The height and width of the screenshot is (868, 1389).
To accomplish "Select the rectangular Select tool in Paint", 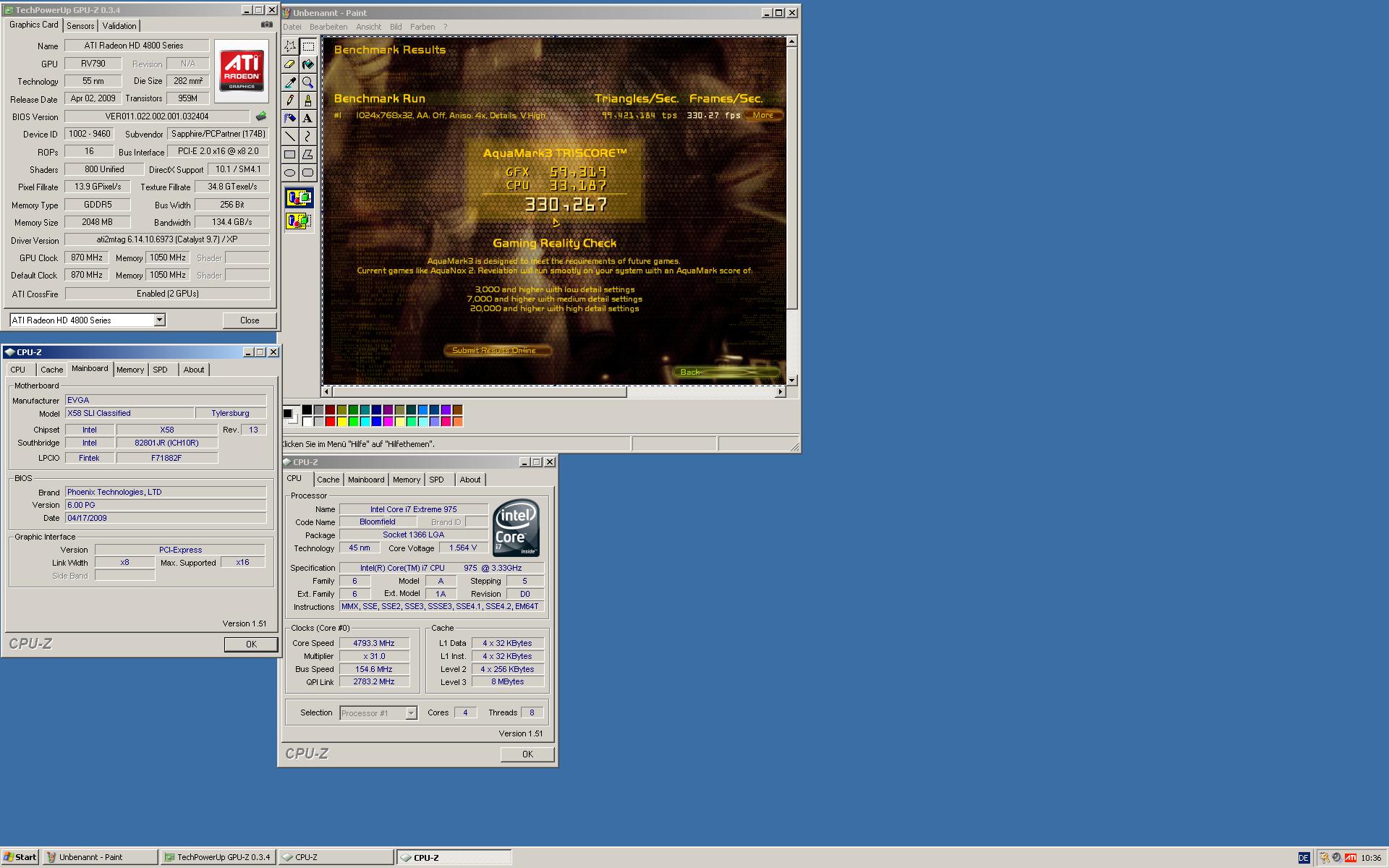I will pos(307,46).
